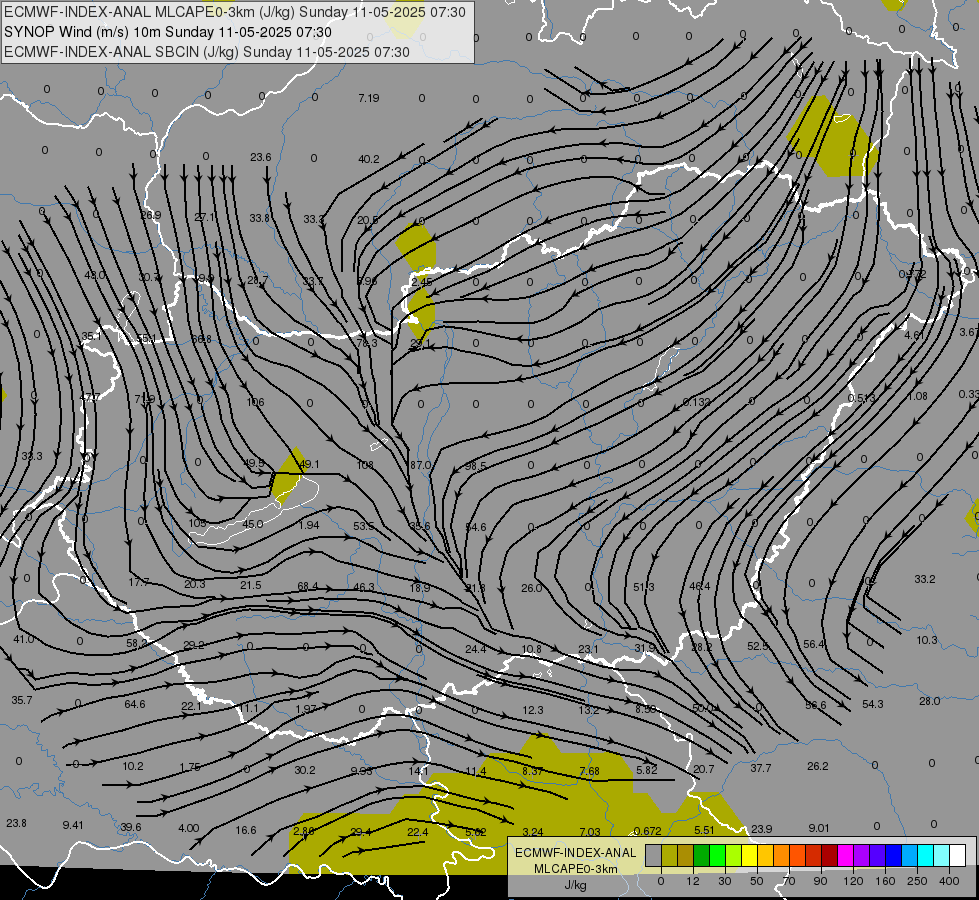This screenshot has width=979, height=900.
Task: Click the 0.672 value on the map
Action: [x=647, y=831]
